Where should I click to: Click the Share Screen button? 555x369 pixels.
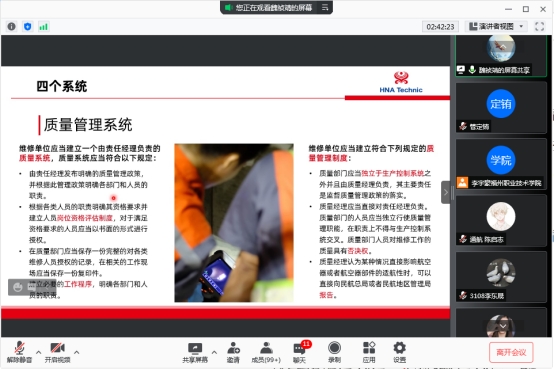click(x=195, y=353)
